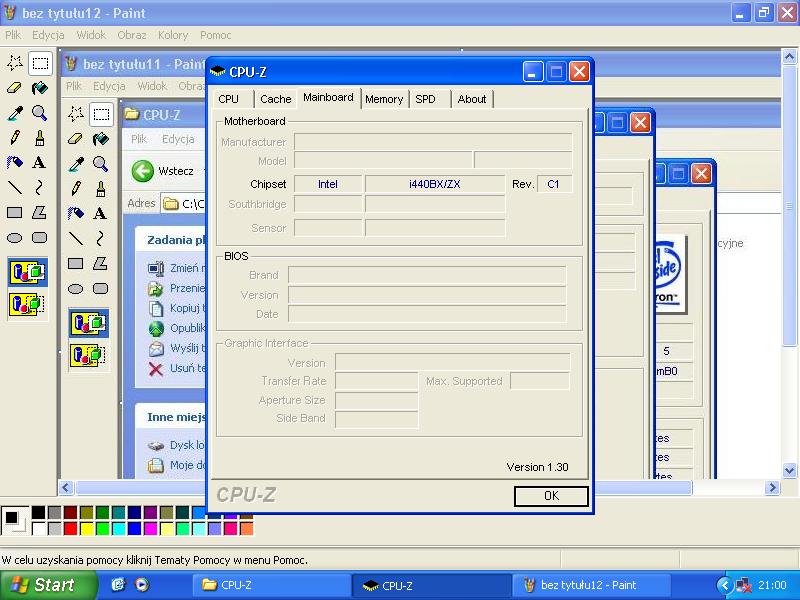The image size is (800, 600).
Task: Choose the Airbrush tool in the outer Paint toolbox
Action: coord(15,163)
